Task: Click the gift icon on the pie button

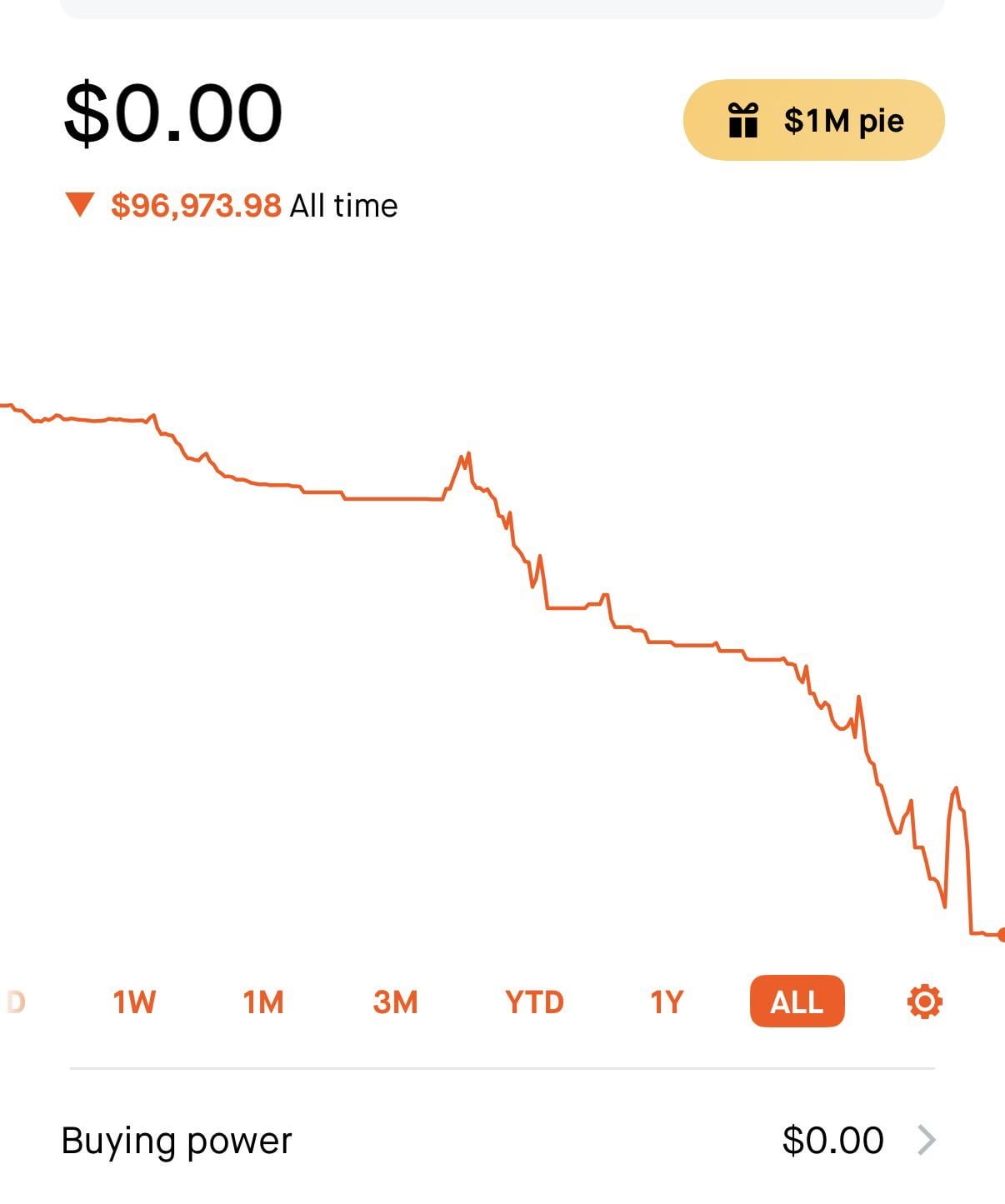Action: (x=742, y=120)
